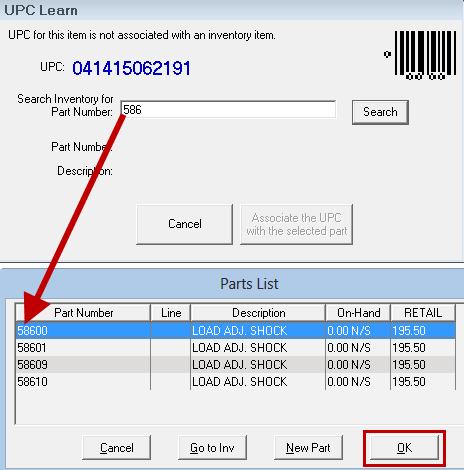Click the Search button
464x470 pixels.
tap(380, 112)
